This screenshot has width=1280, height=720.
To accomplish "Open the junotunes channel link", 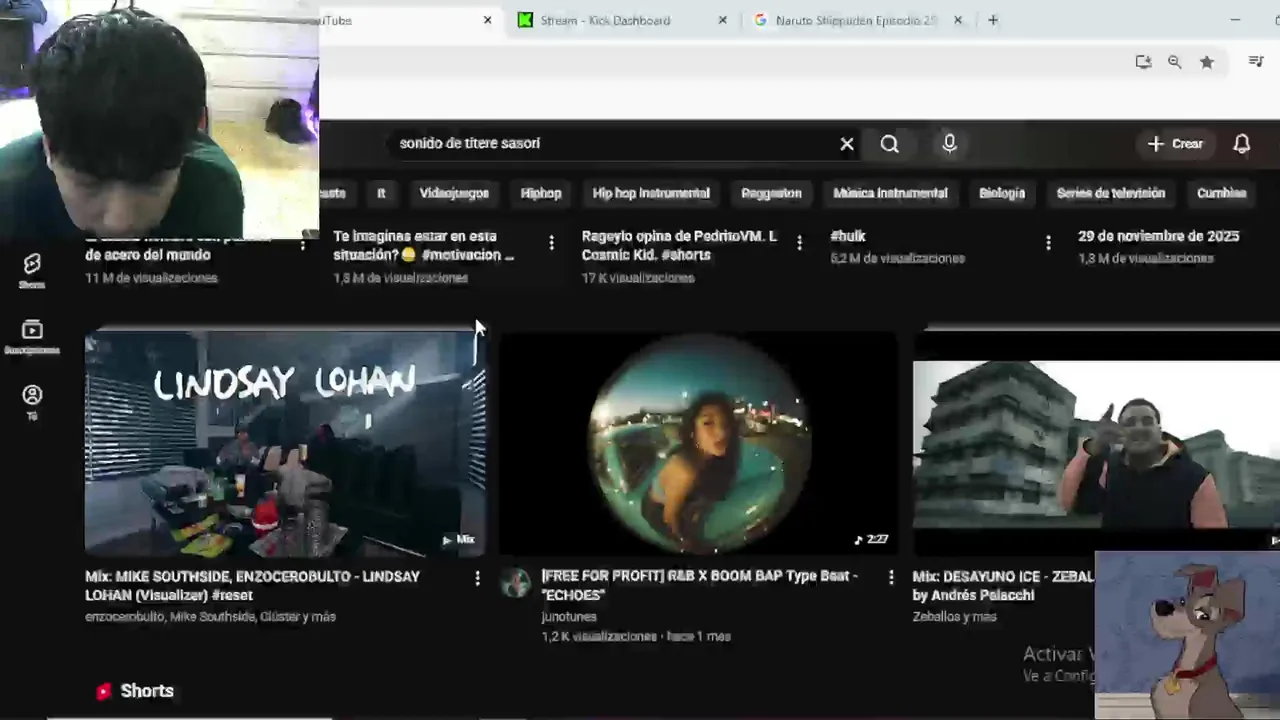I will click(x=569, y=617).
